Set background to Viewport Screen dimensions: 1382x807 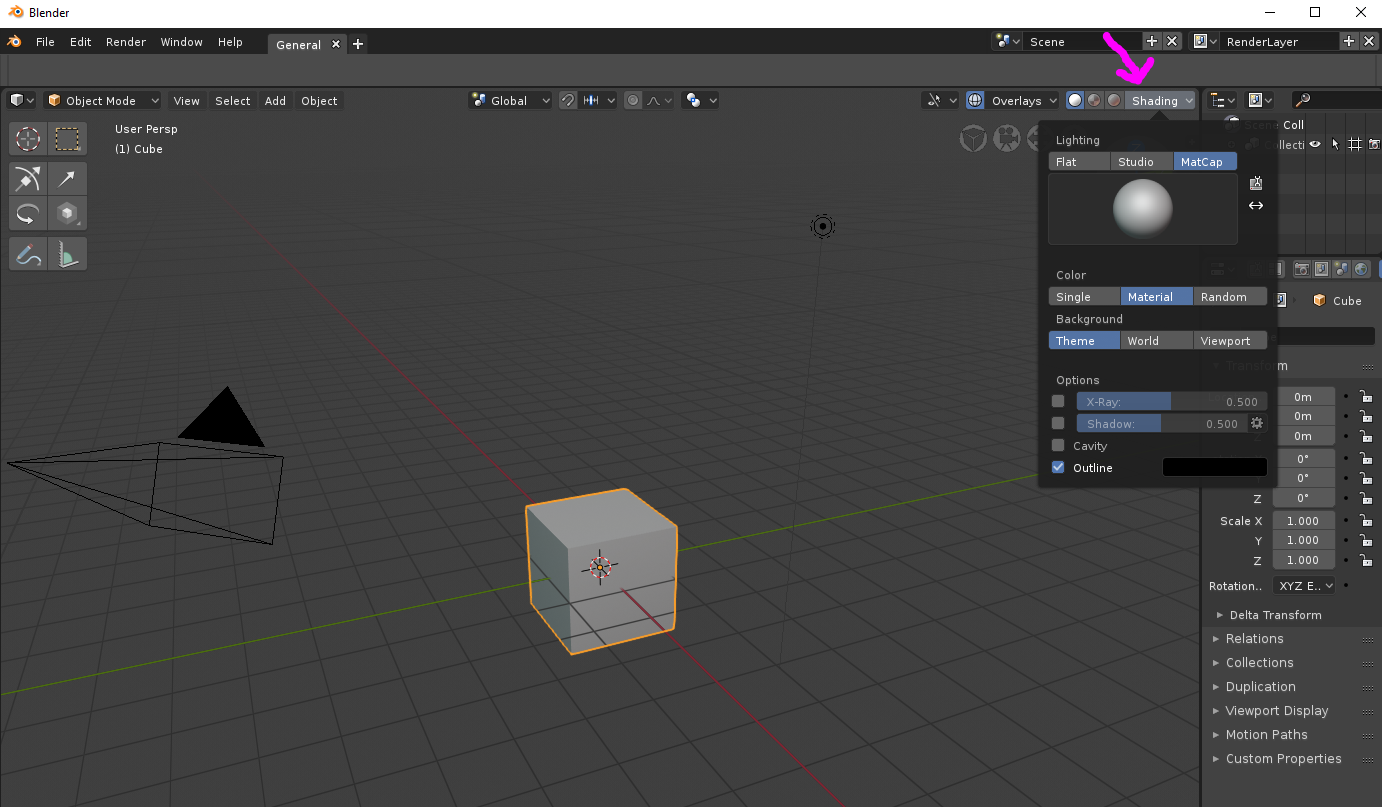pyautogui.click(x=1230, y=340)
